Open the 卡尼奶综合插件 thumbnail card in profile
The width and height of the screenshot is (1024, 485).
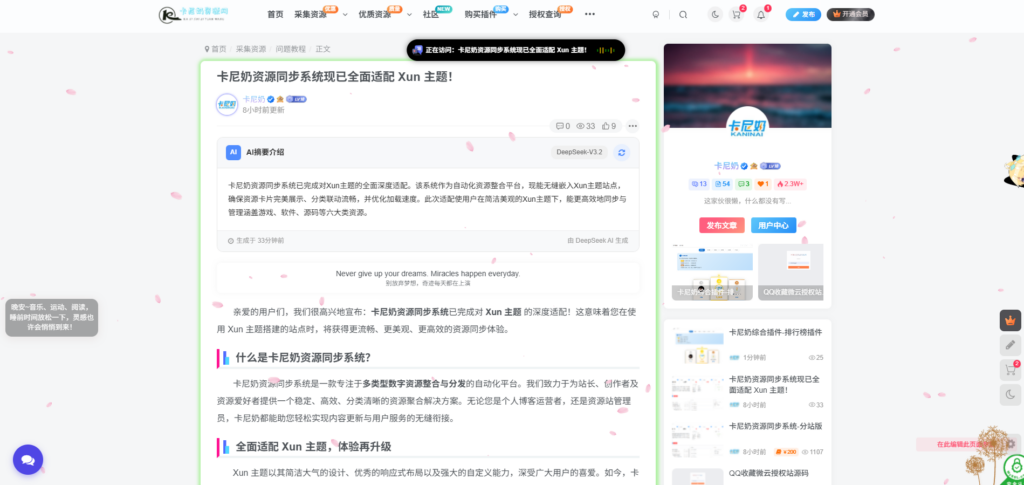point(712,272)
